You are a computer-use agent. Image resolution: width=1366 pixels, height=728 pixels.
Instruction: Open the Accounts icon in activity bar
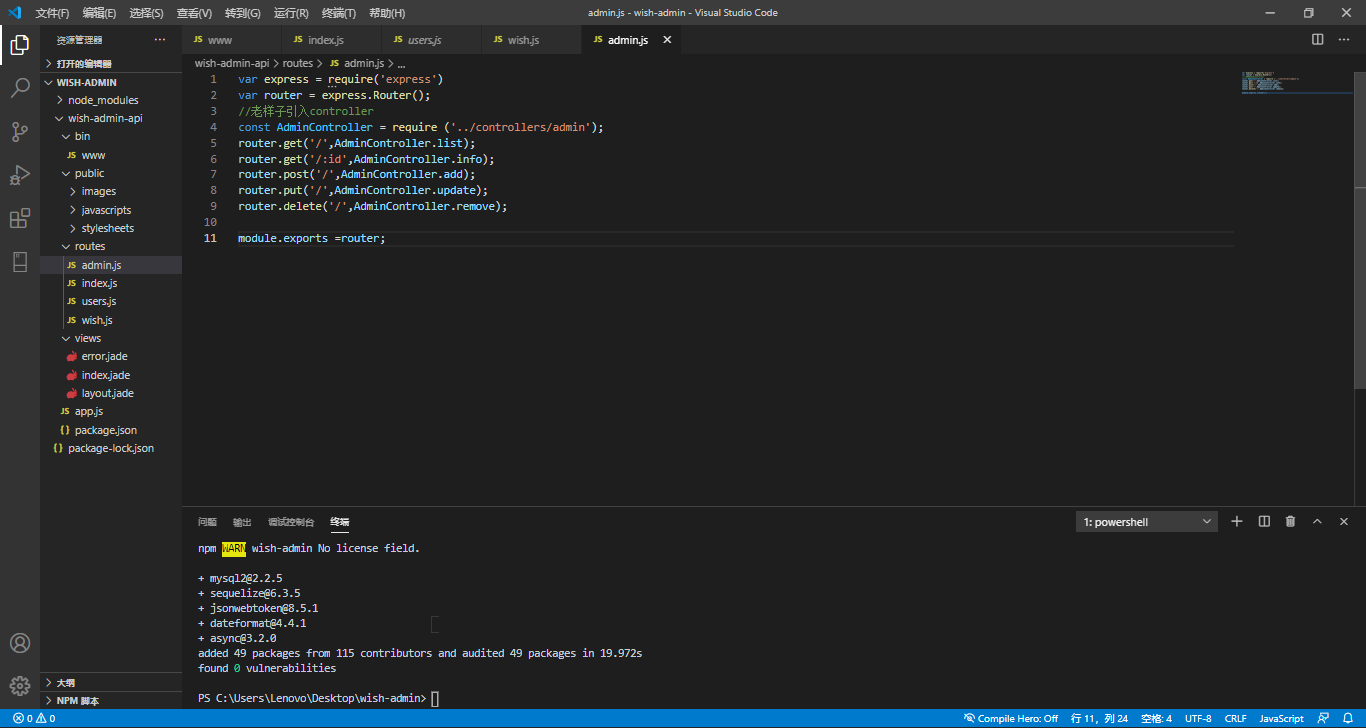click(20, 643)
